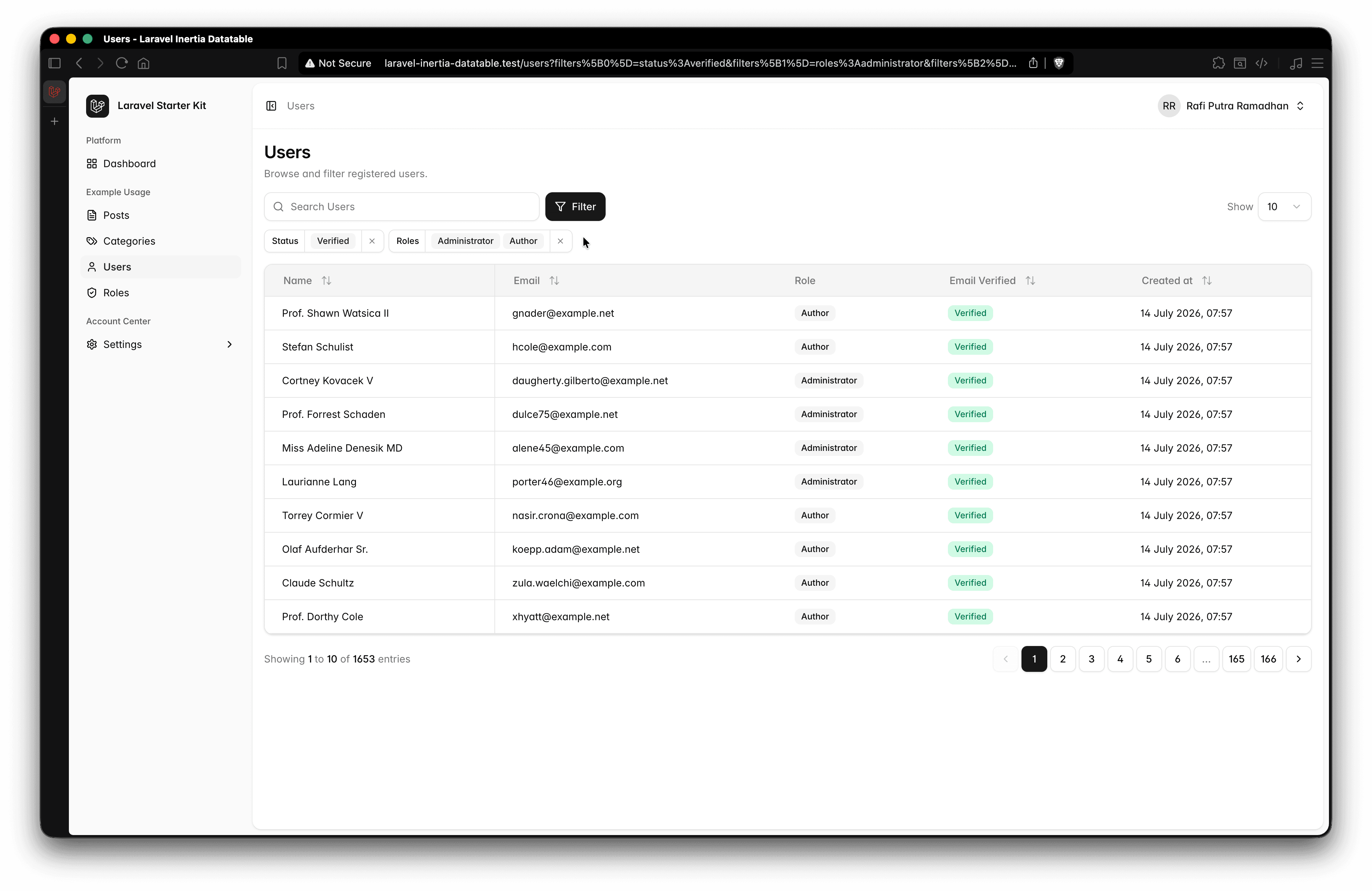The image size is (1372, 891).
Task: Open the browser home icon
Action: click(x=144, y=63)
